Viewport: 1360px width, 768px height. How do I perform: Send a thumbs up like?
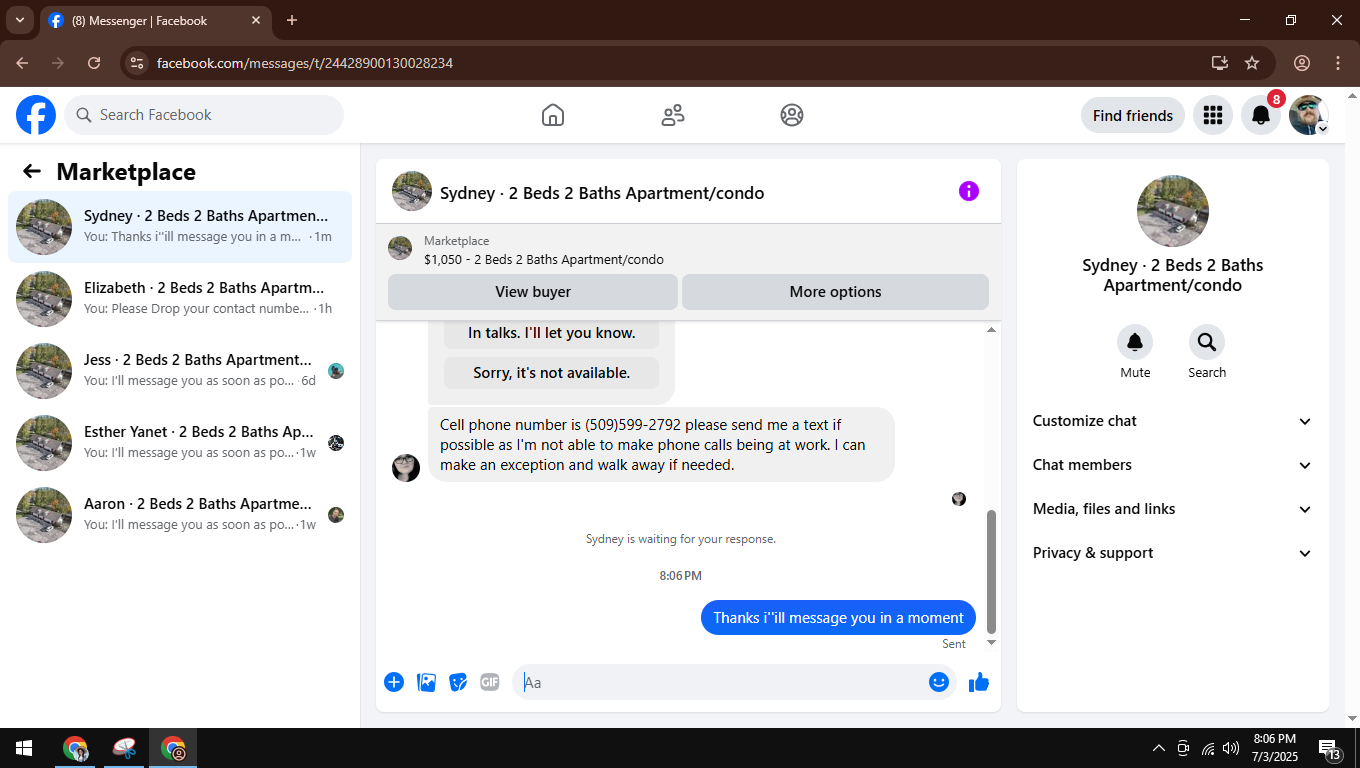coord(979,682)
